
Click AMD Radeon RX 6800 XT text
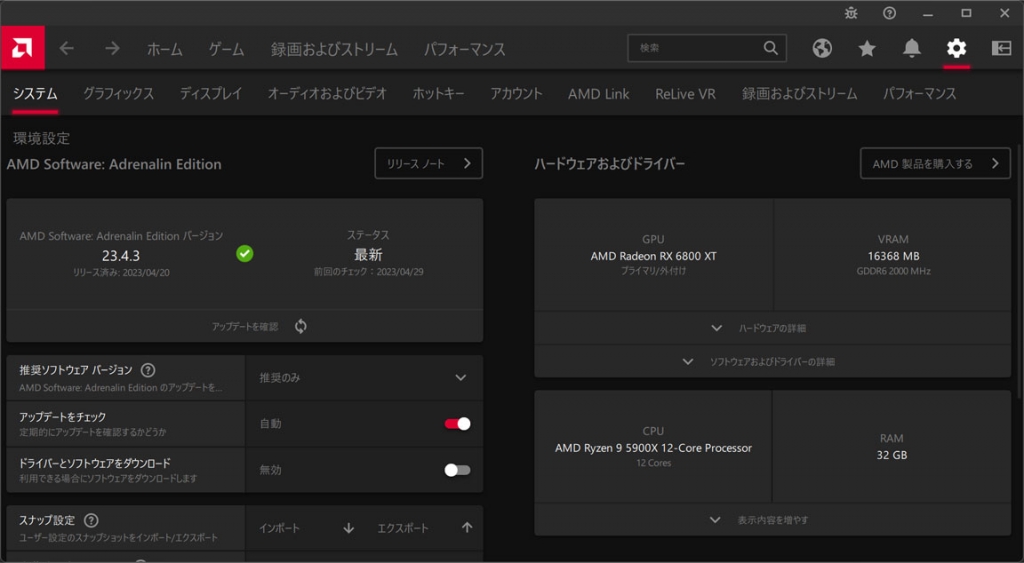654,256
